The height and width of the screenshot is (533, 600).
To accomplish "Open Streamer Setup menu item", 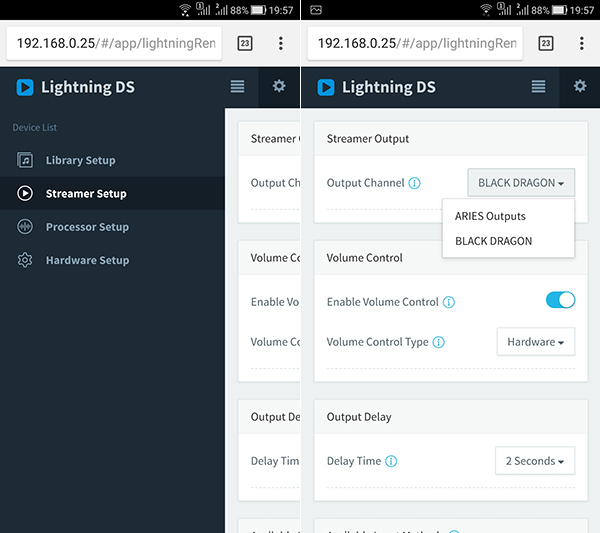I will pos(112,193).
